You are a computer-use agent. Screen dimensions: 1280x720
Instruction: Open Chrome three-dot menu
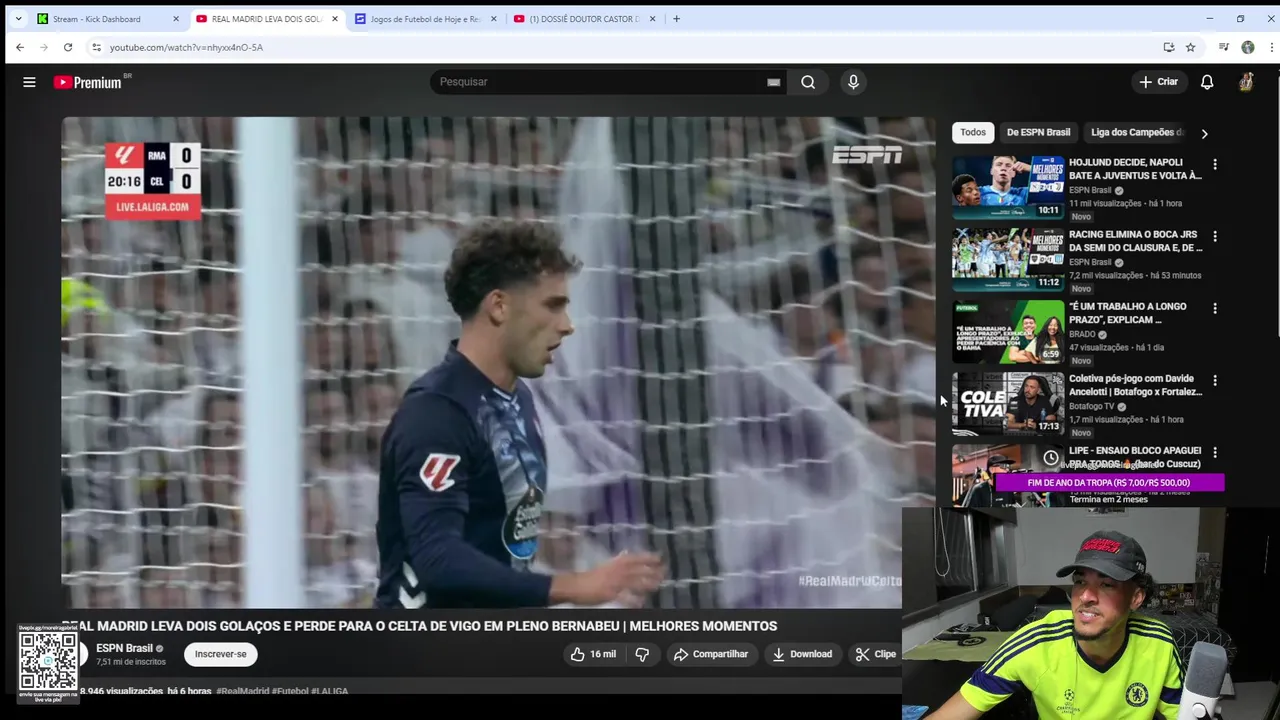(1270, 47)
